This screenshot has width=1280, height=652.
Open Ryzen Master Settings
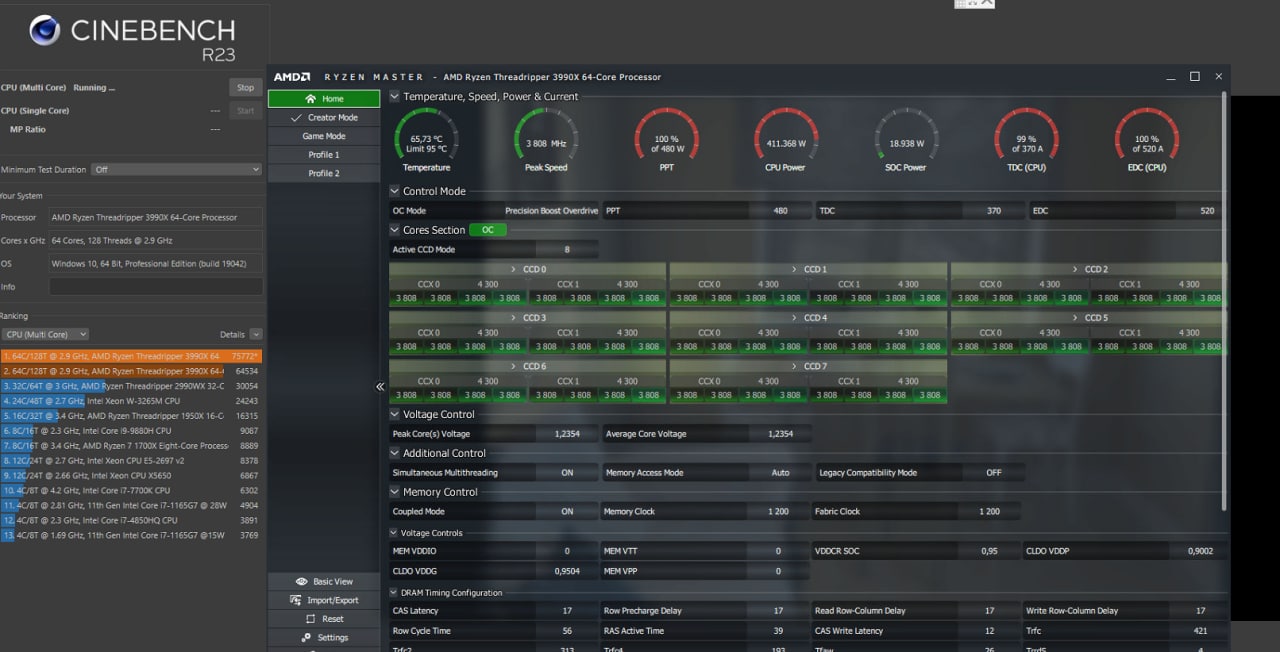pyautogui.click(x=324, y=638)
